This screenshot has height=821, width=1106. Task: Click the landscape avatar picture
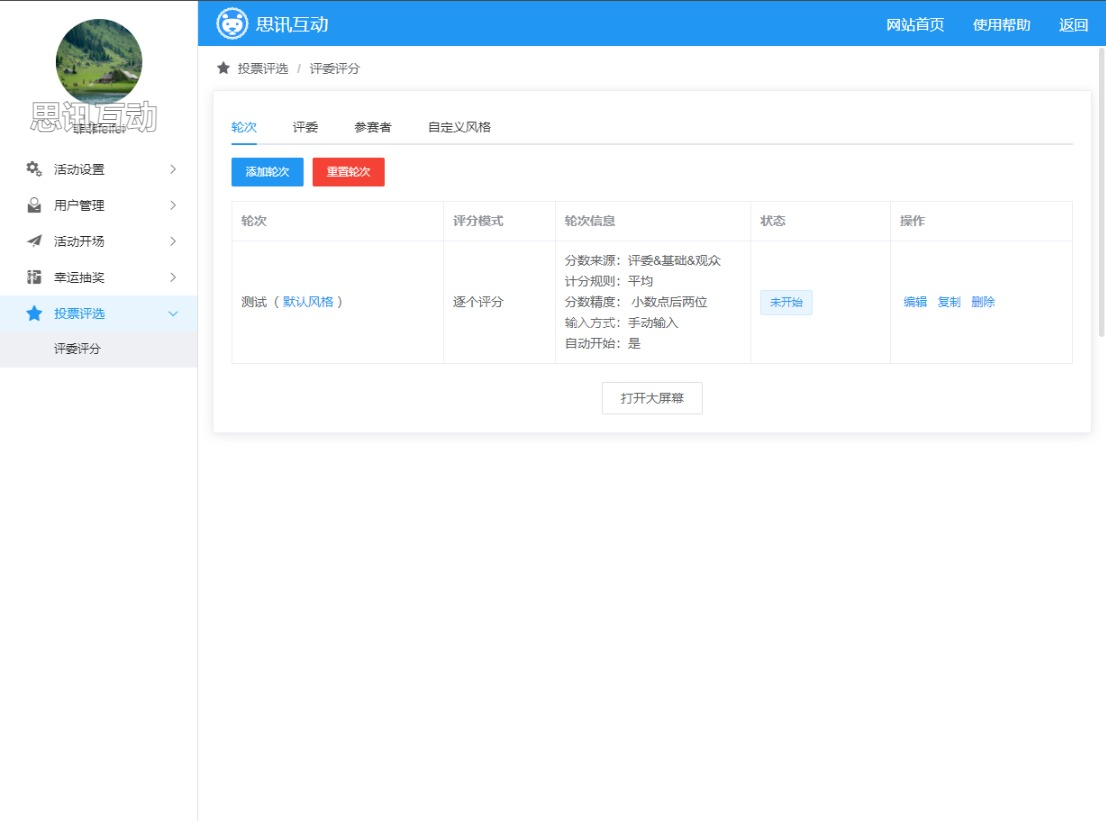click(x=98, y=62)
